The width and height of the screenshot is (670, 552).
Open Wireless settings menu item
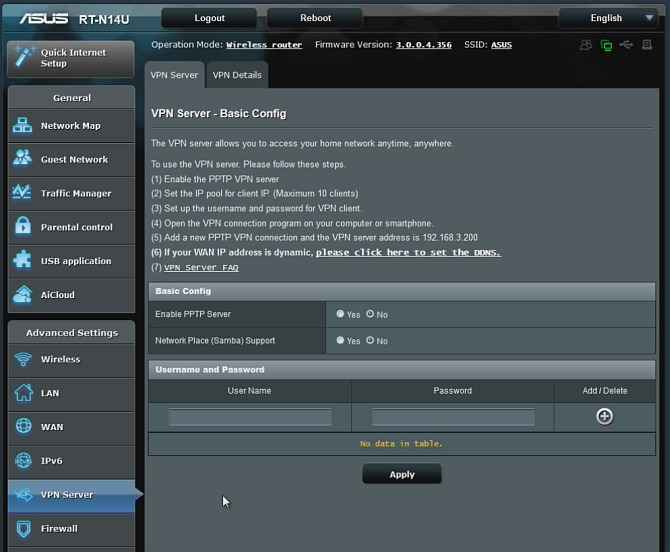71,359
